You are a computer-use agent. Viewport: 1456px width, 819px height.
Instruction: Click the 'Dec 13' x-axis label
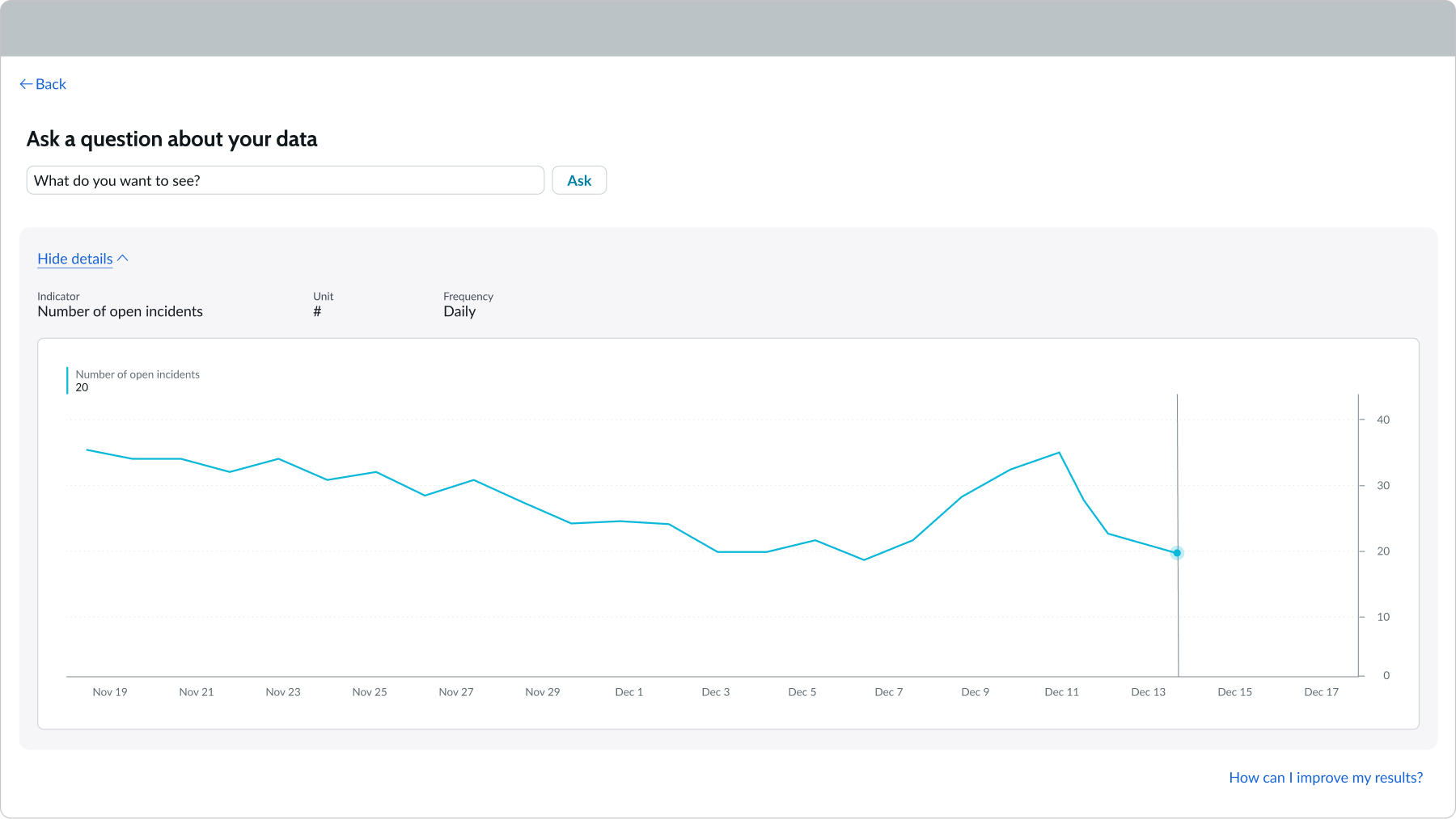pos(1149,692)
